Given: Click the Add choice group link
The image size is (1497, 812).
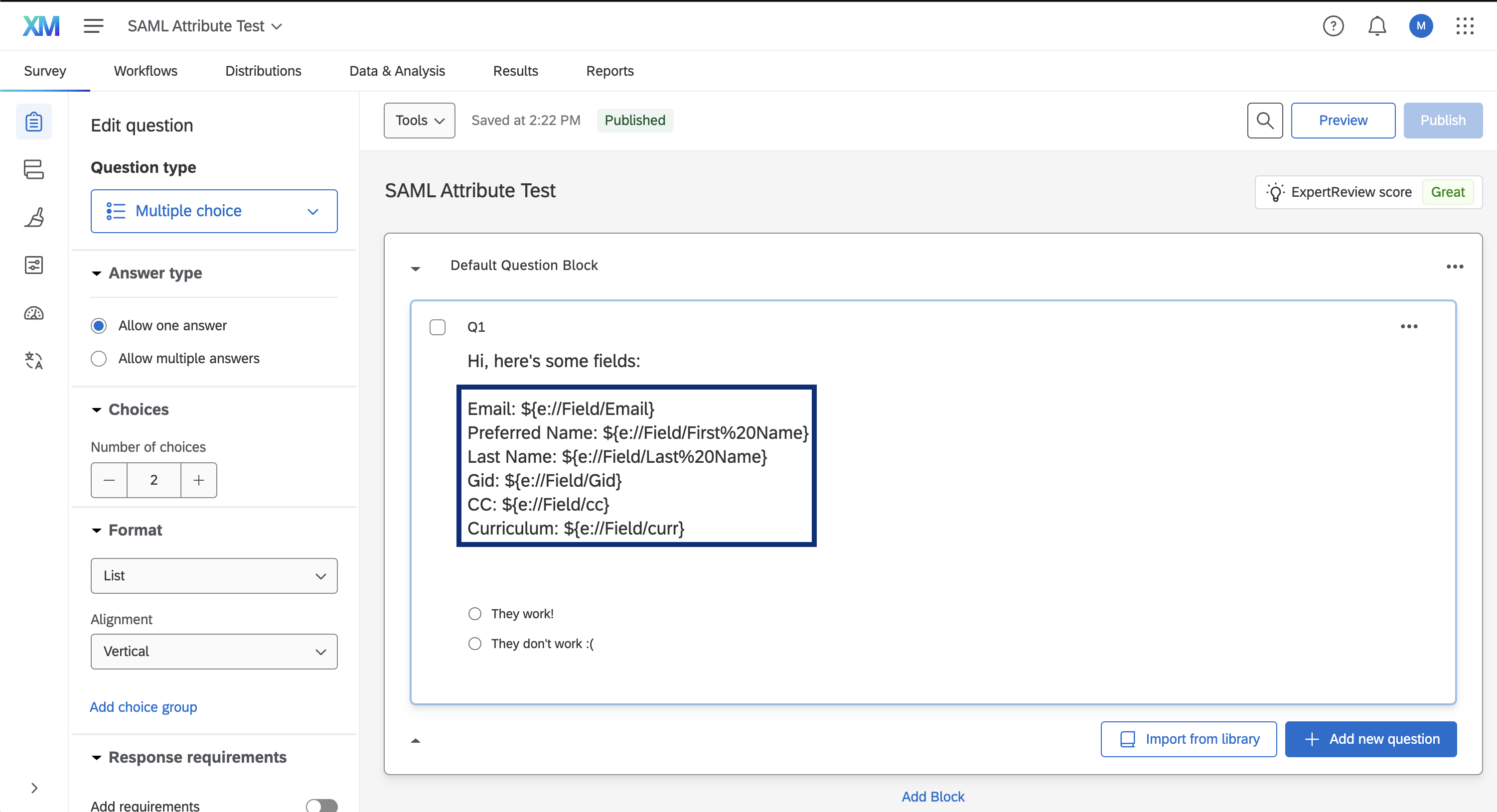Looking at the screenshot, I should 143,706.
